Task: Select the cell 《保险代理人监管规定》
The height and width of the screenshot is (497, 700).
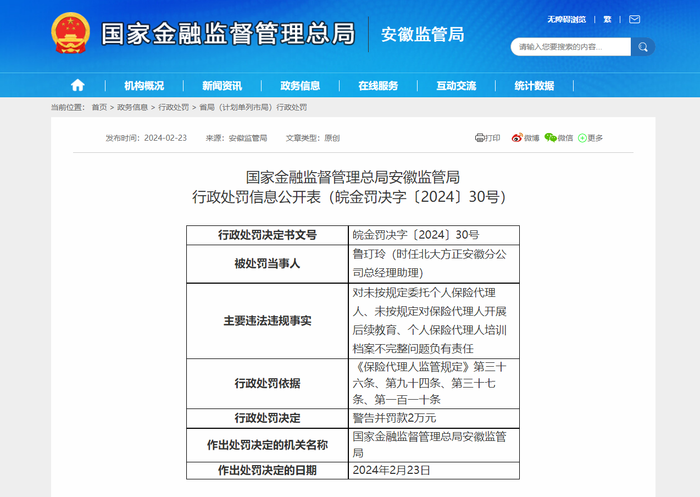Action: click(433, 383)
